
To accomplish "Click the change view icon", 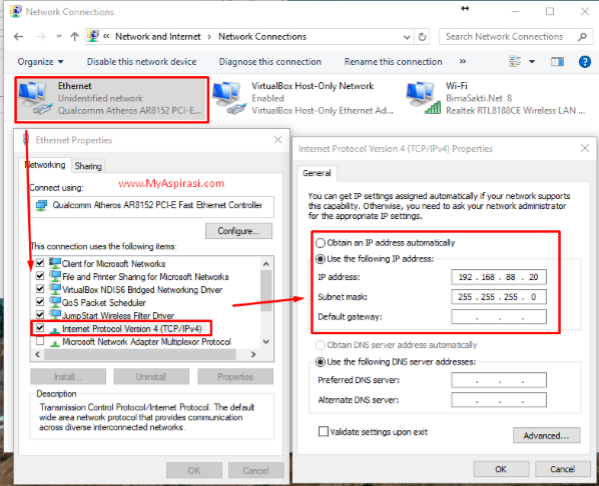I will point(515,61).
